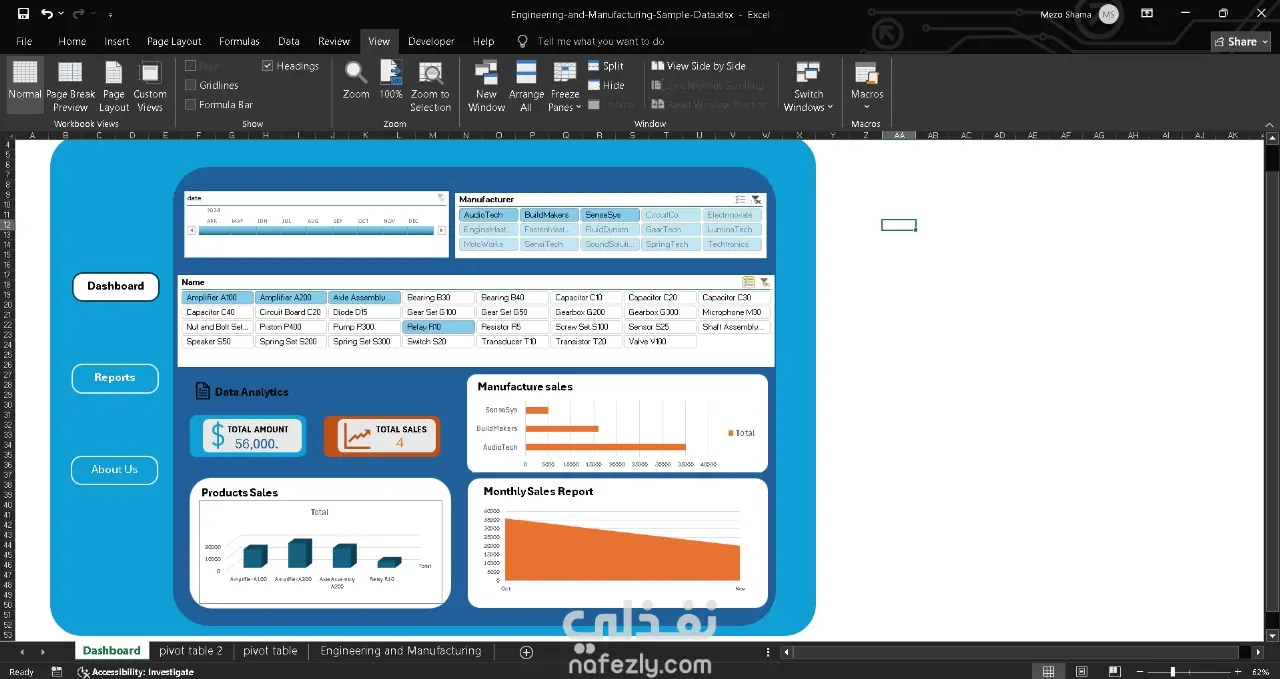Click the zoom slider in status bar
The height and width of the screenshot is (679, 1280).
(x=1175, y=672)
